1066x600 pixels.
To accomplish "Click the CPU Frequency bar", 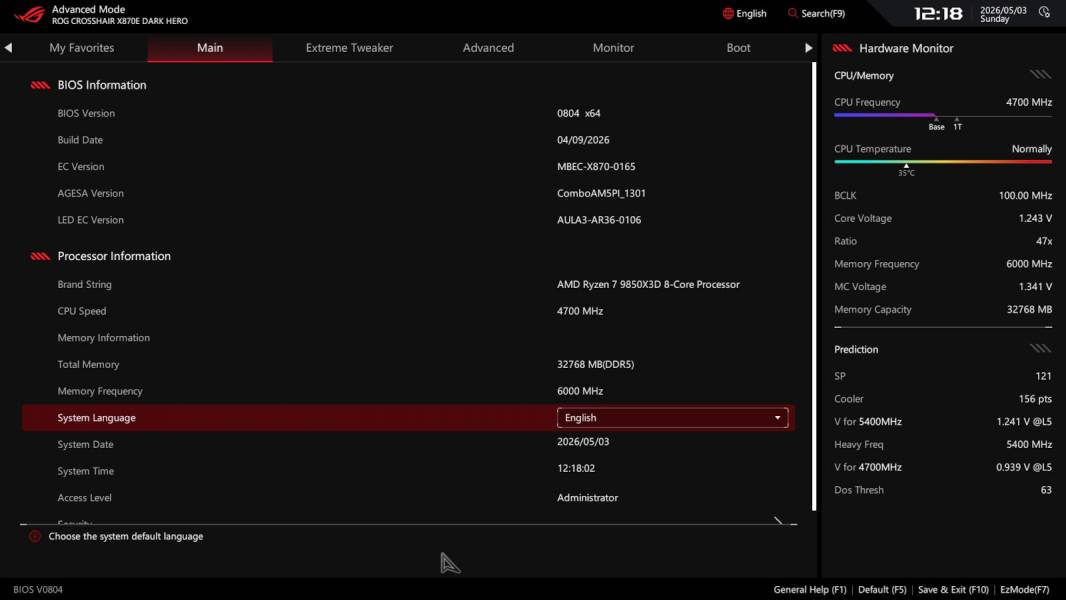I will coord(943,116).
